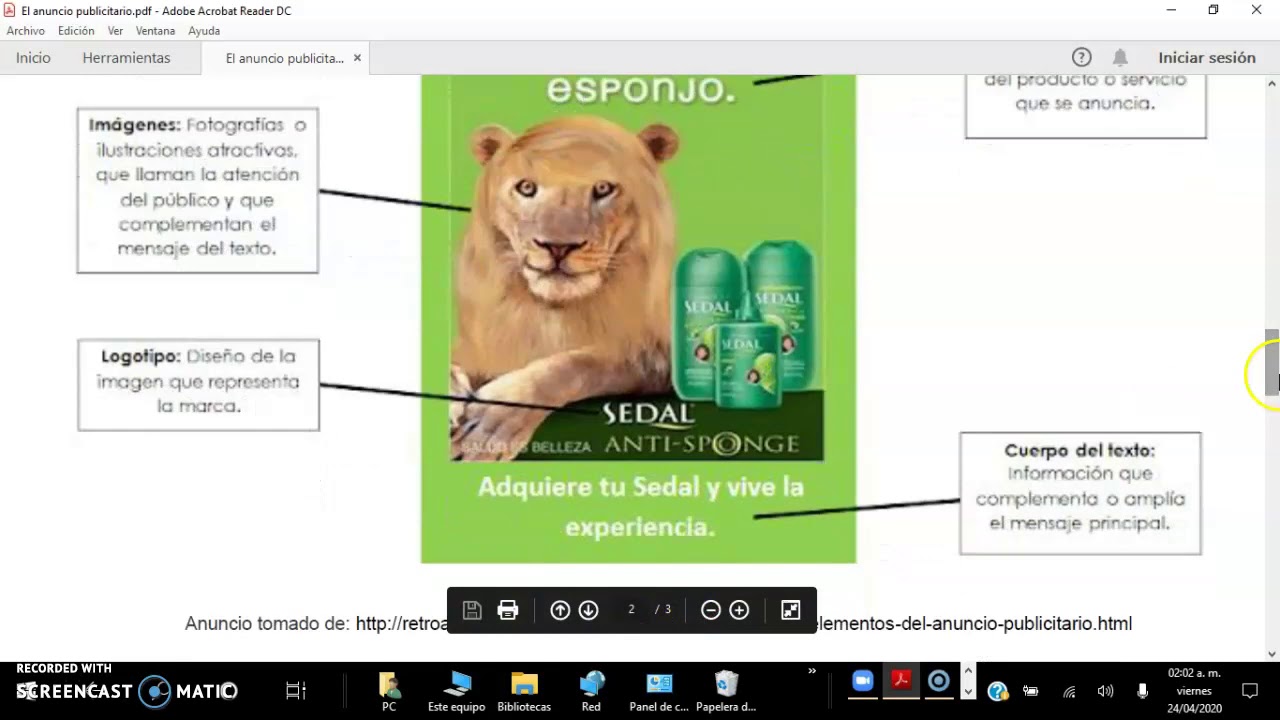Image resolution: width=1280 pixels, height=720 pixels.
Task: Close the El anuncio publicita... document tab
Action: click(357, 58)
